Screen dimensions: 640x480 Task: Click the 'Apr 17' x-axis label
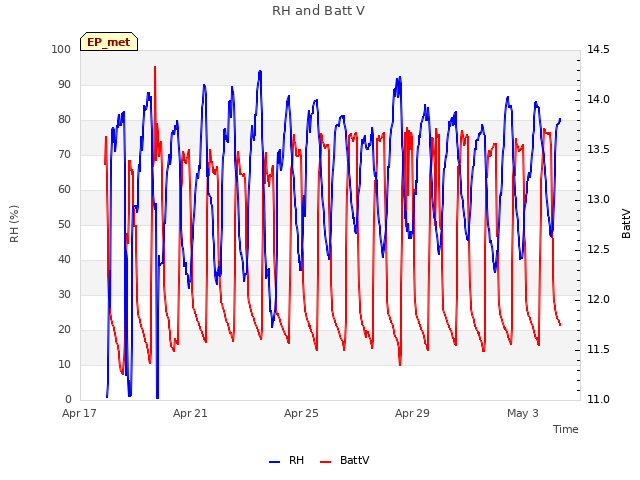tap(79, 413)
